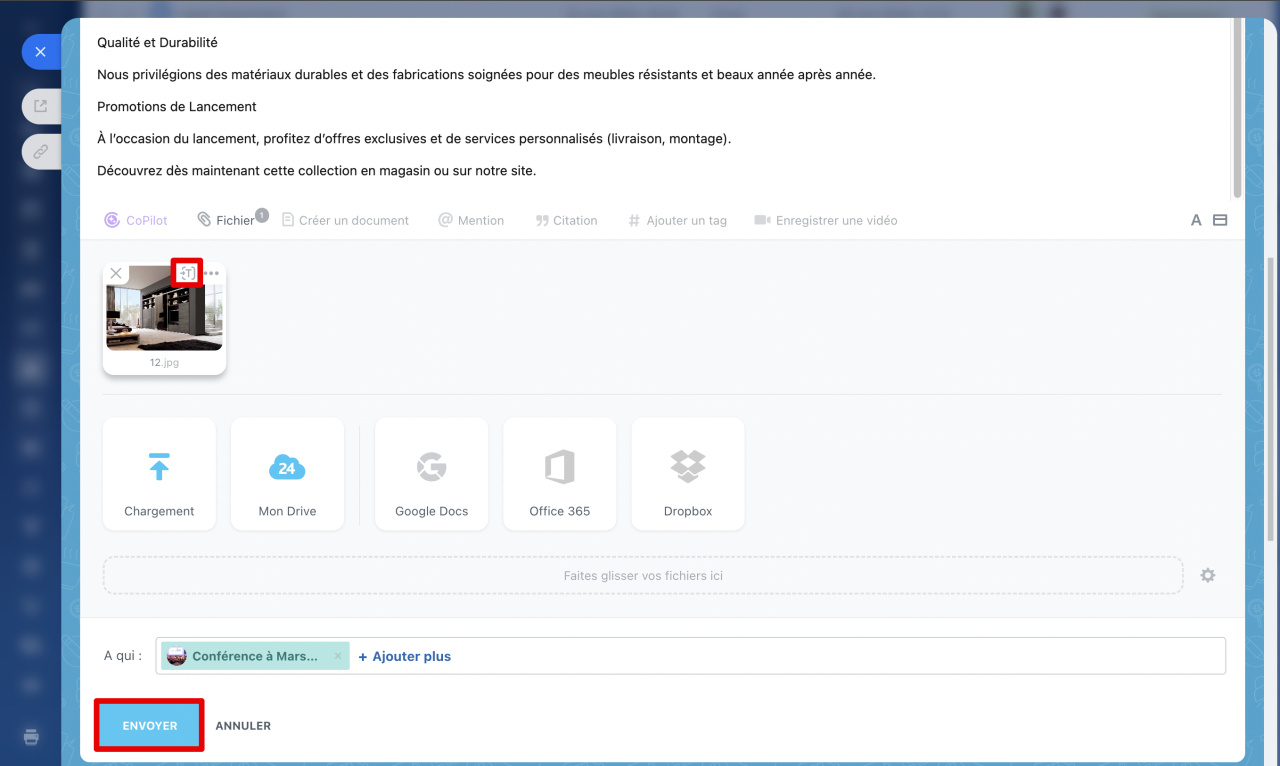This screenshot has width=1280, height=766.
Task: Send the post with ENVOYER
Action: 150,726
